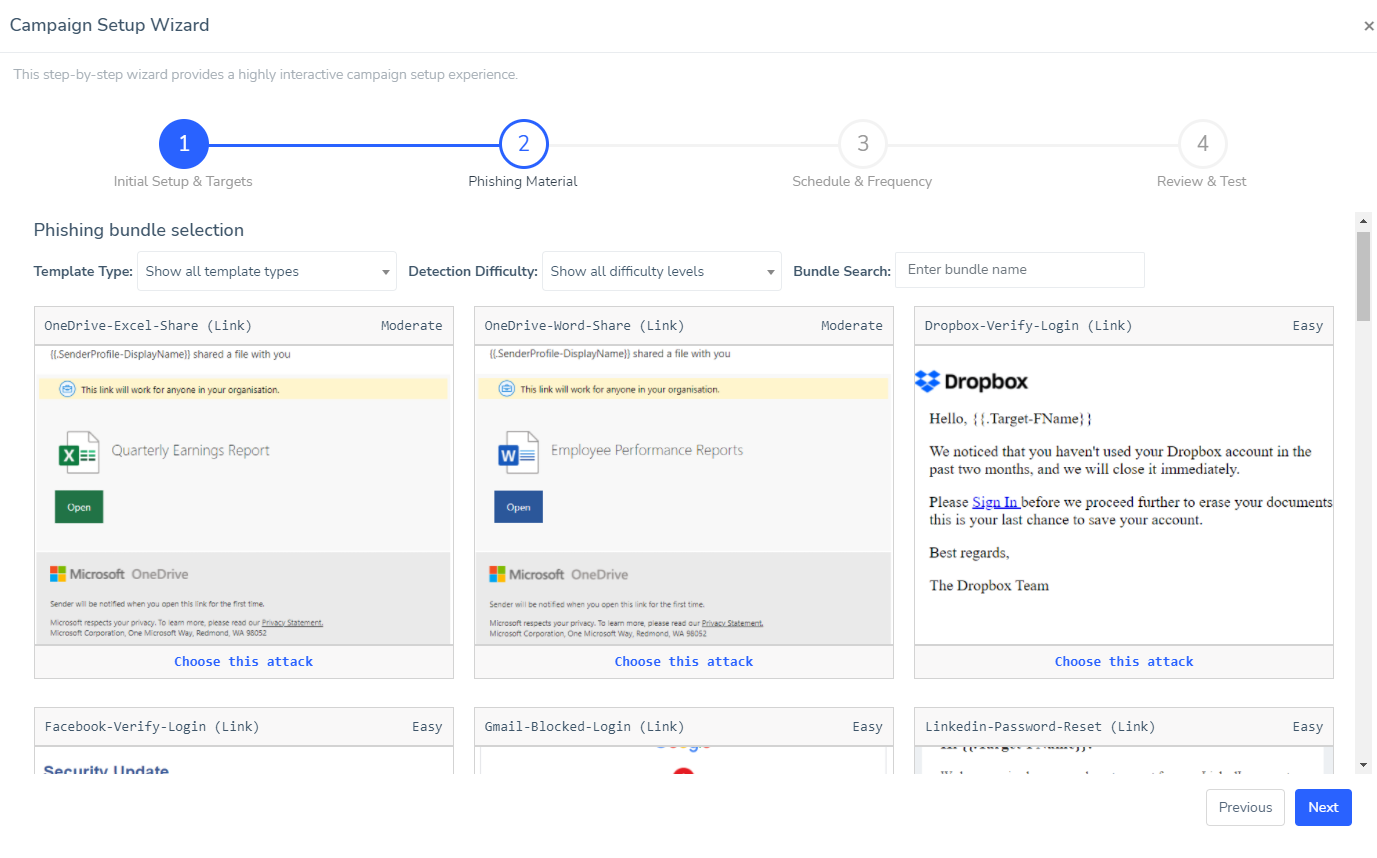The height and width of the screenshot is (858, 1377).
Task: Click scrollbar up arrow of bundle list
Action: [x=1363, y=220]
